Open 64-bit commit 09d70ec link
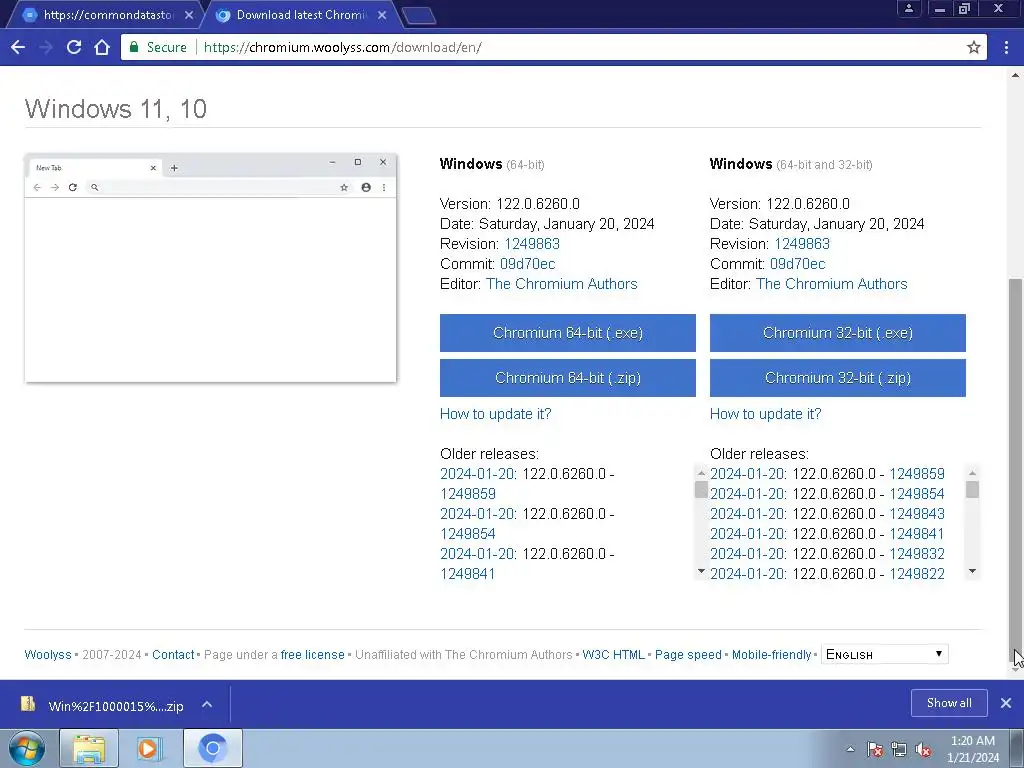The image size is (1024, 768). coord(527,264)
